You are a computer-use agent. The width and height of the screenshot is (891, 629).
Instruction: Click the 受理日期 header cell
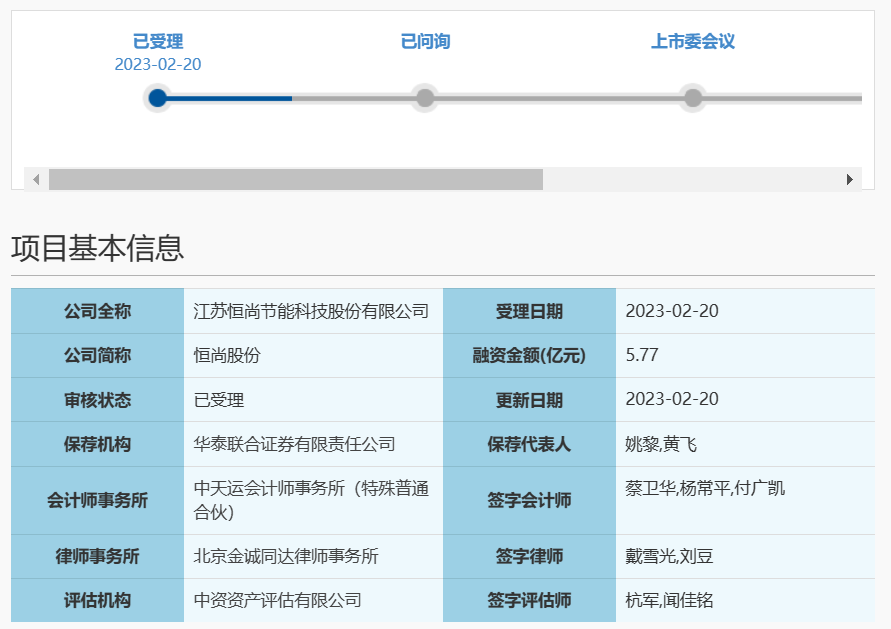(x=529, y=311)
